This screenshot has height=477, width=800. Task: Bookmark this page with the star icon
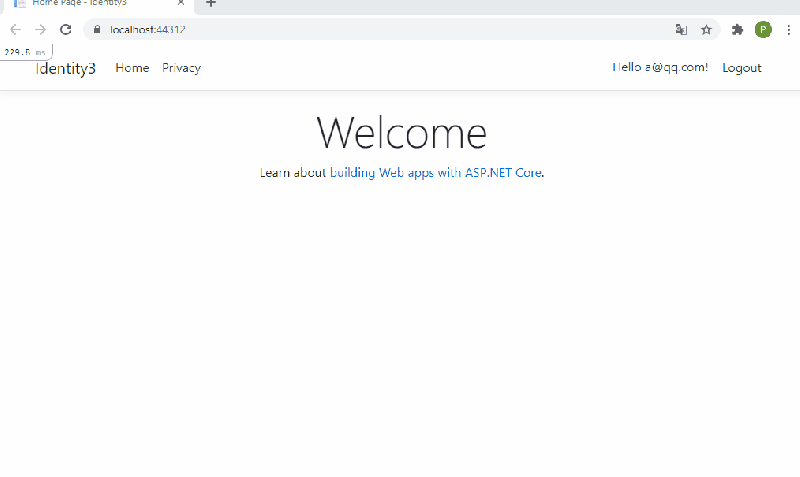pyautogui.click(x=706, y=30)
